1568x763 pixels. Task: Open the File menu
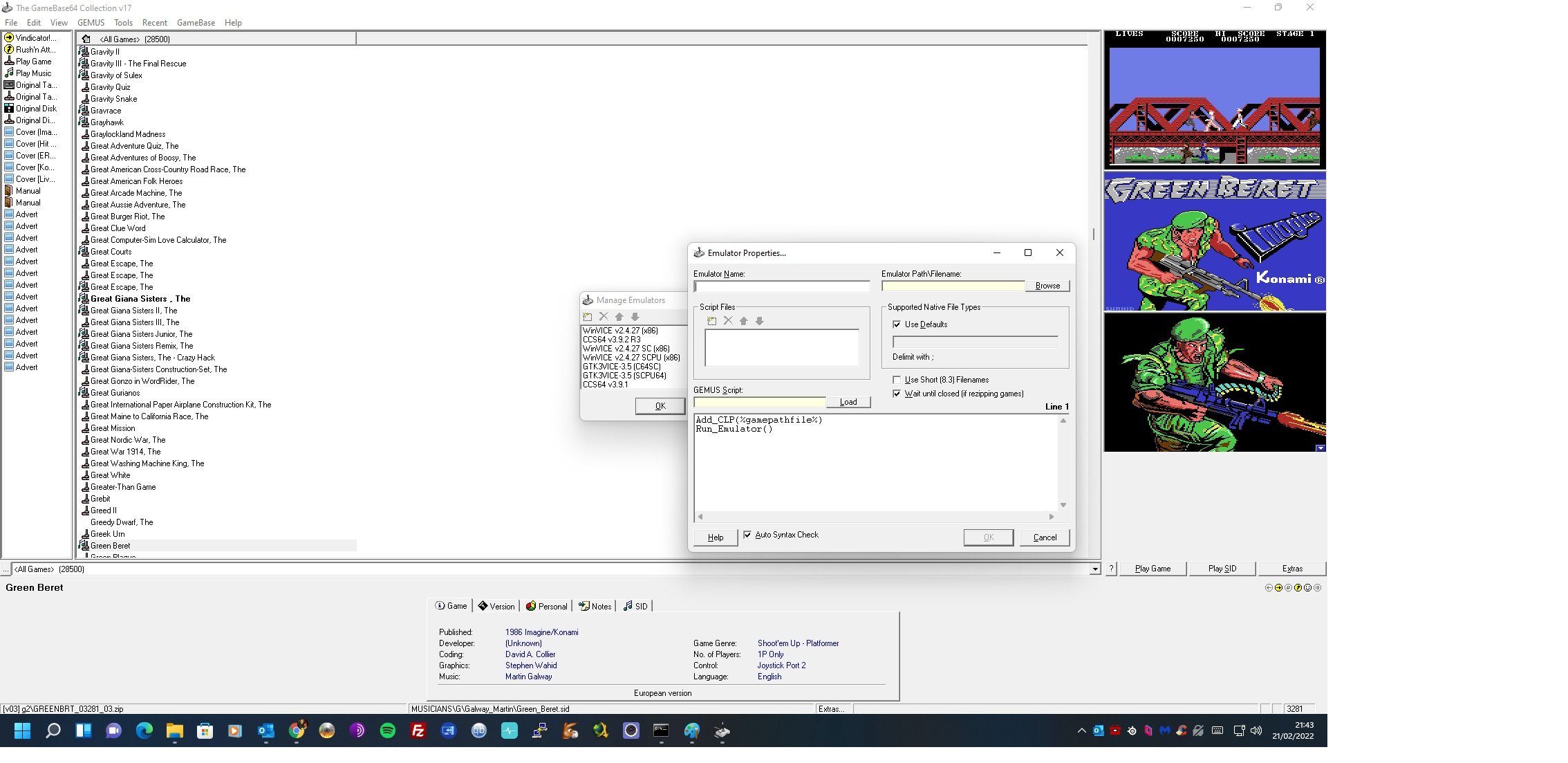click(11, 23)
